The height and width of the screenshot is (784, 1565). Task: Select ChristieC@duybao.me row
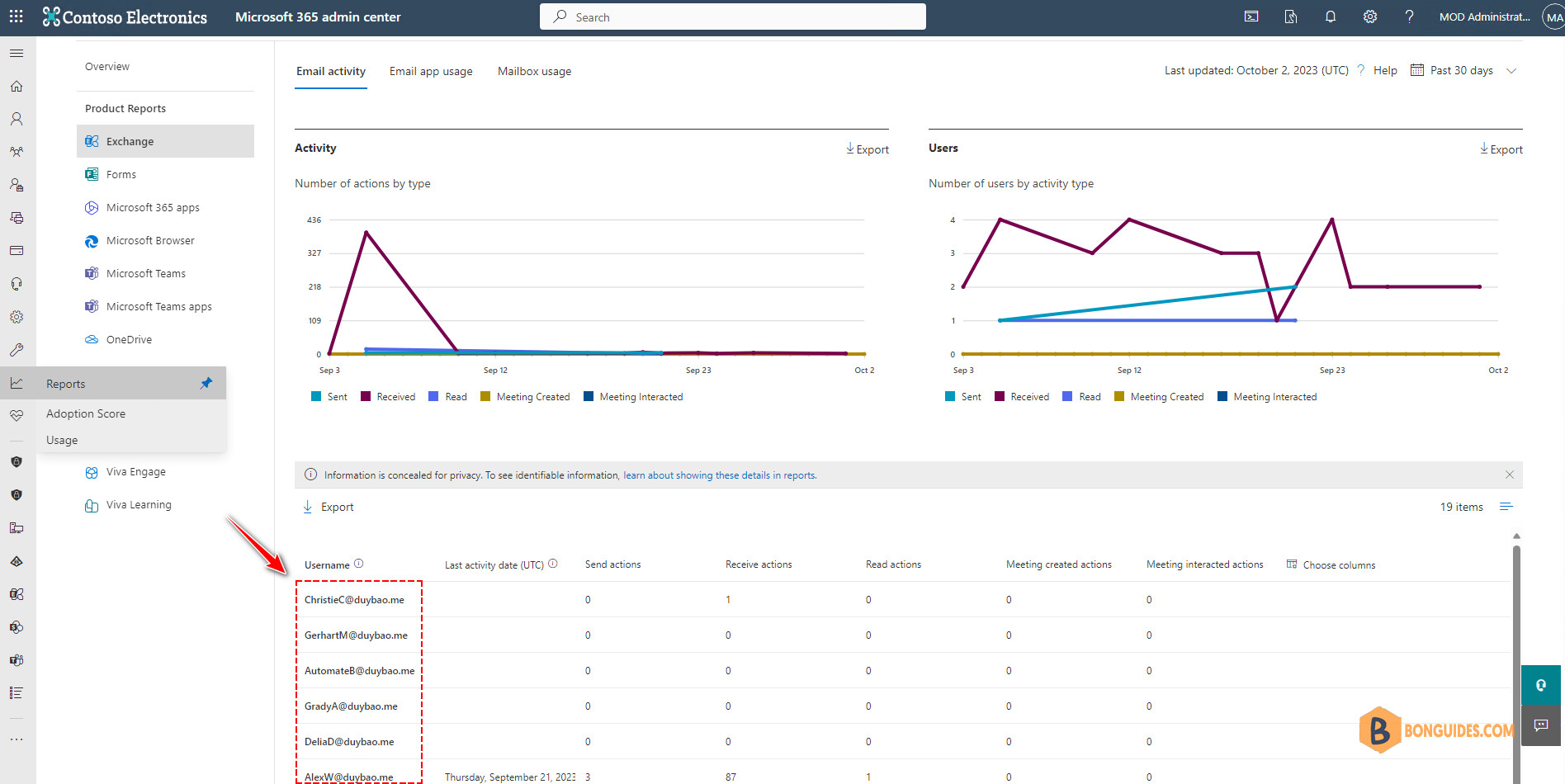pos(903,600)
